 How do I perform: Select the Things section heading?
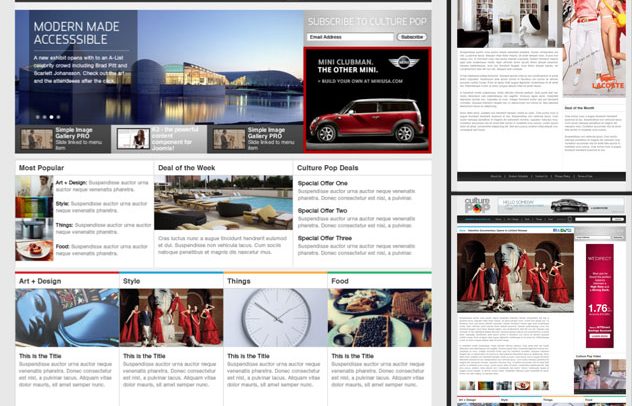[238, 282]
